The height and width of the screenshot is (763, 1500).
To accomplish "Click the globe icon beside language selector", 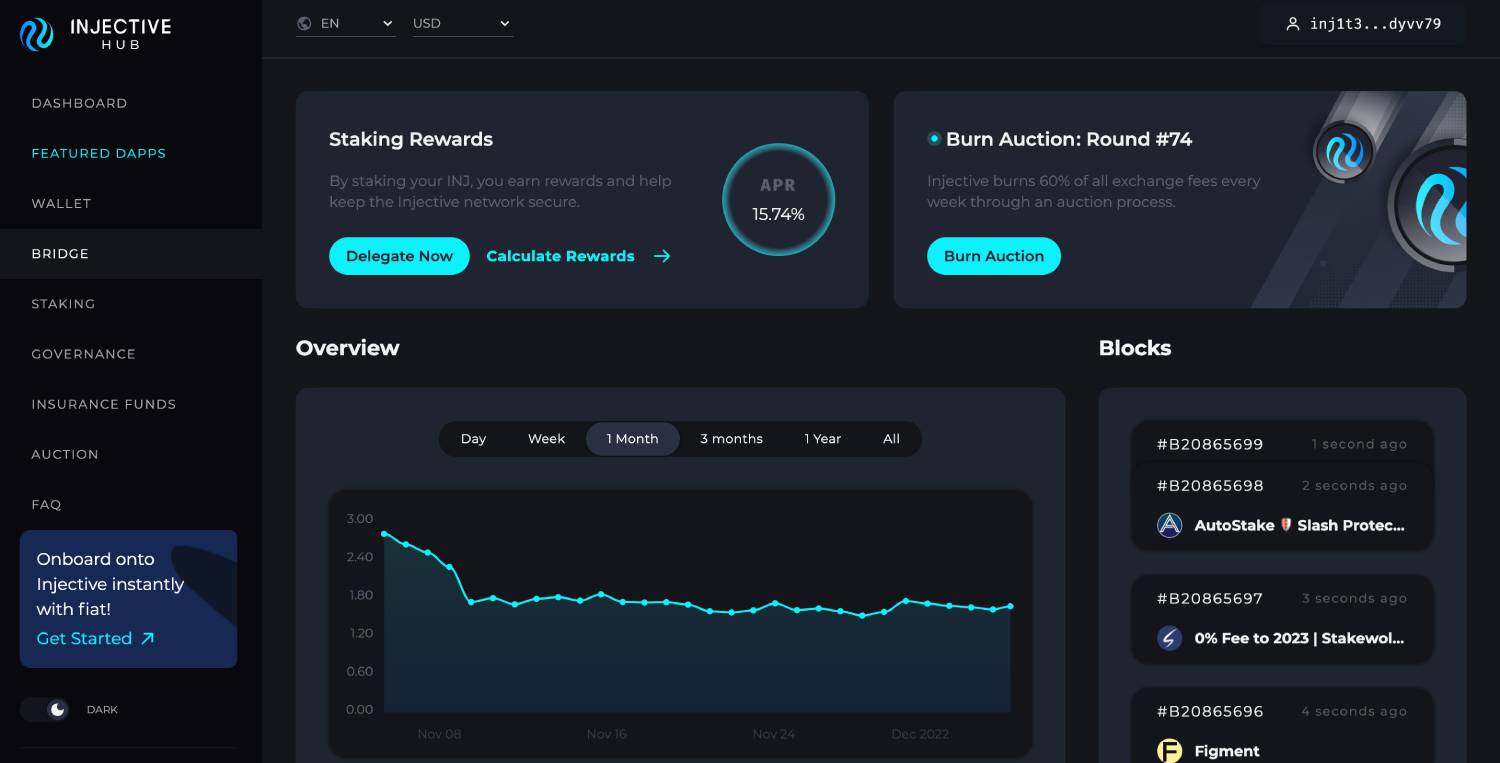I will [x=304, y=23].
